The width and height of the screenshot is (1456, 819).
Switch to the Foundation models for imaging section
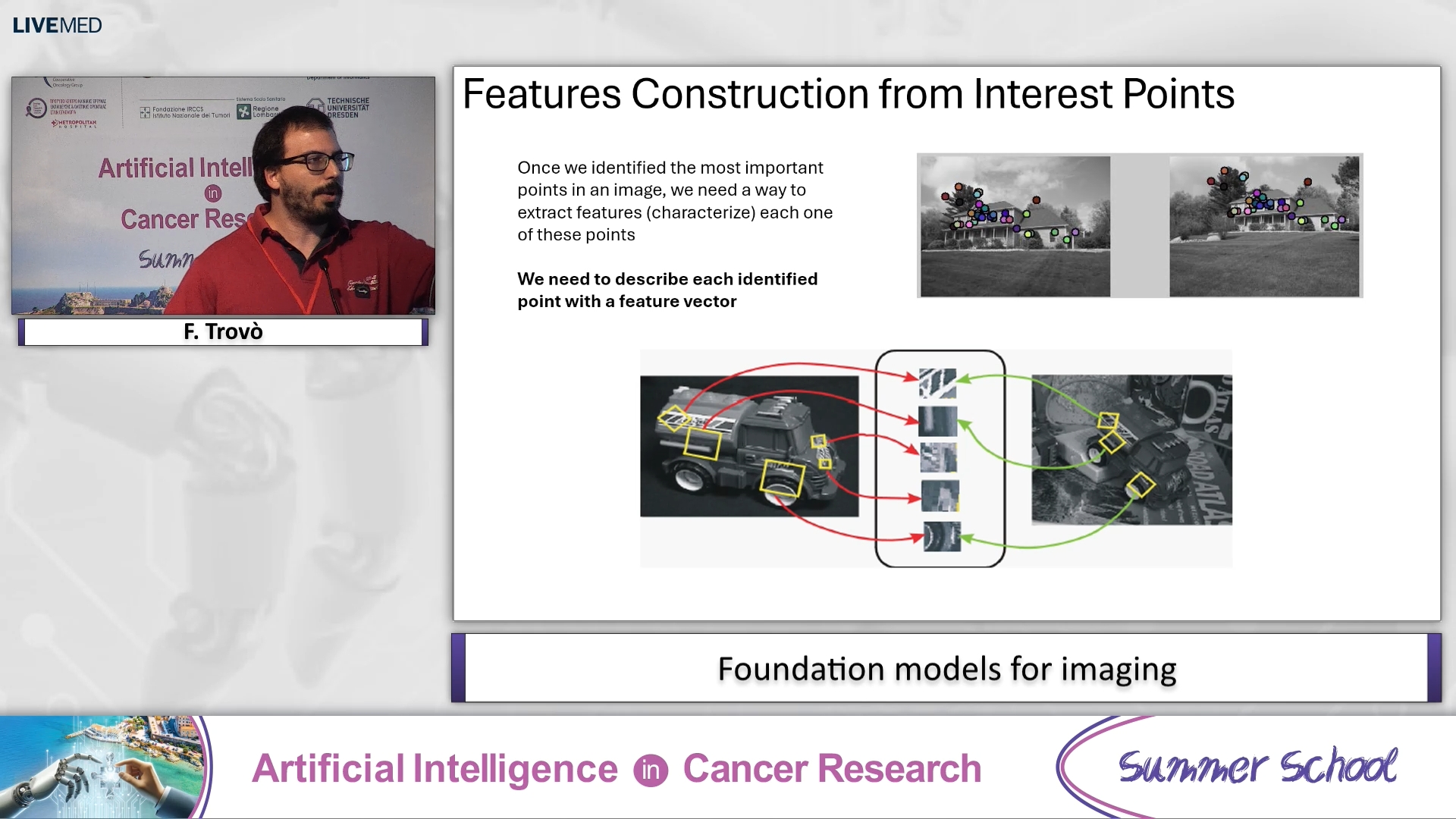click(x=946, y=669)
